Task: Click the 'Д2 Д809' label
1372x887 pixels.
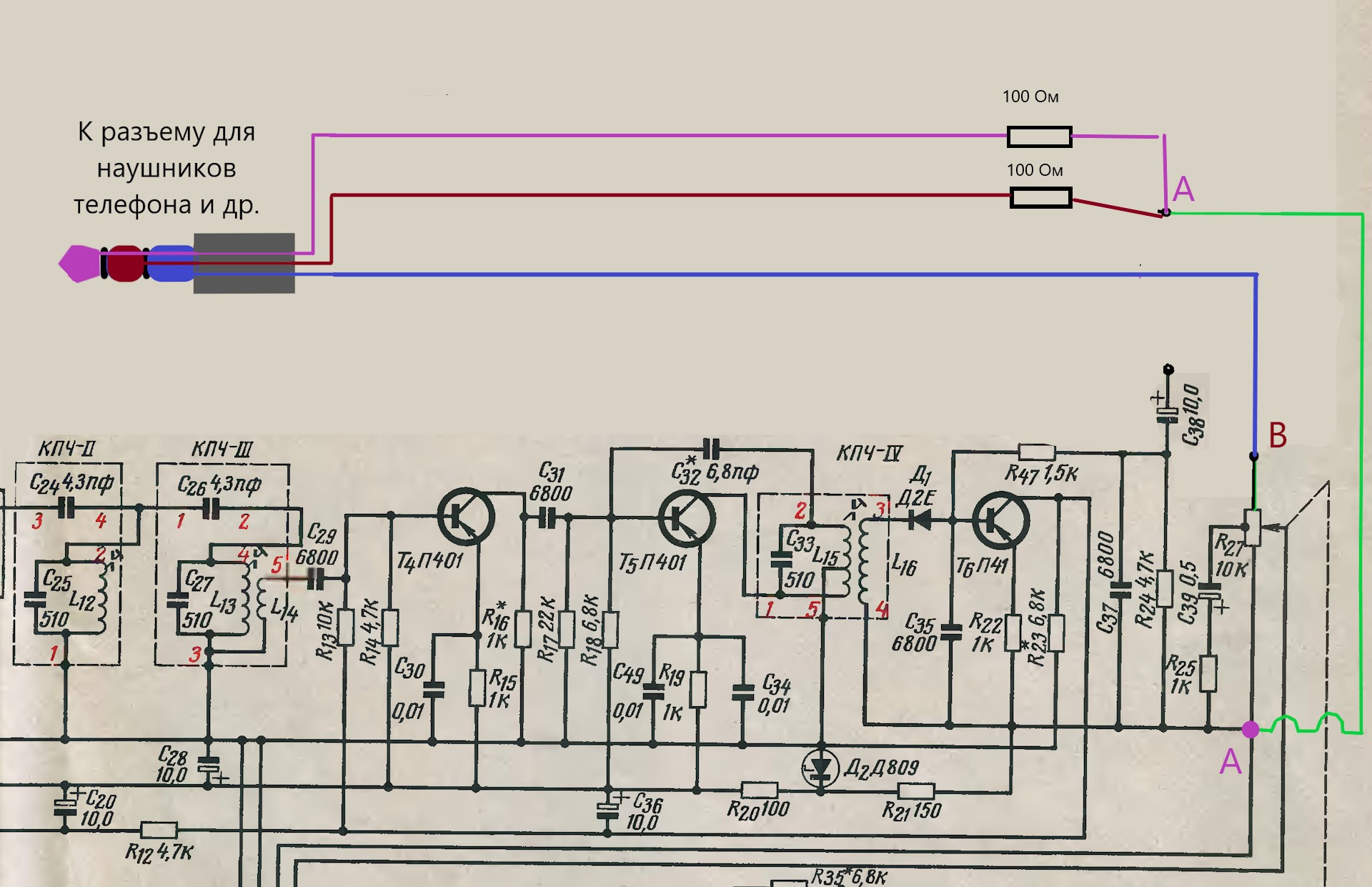Action: pyautogui.click(x=882, y=768)
